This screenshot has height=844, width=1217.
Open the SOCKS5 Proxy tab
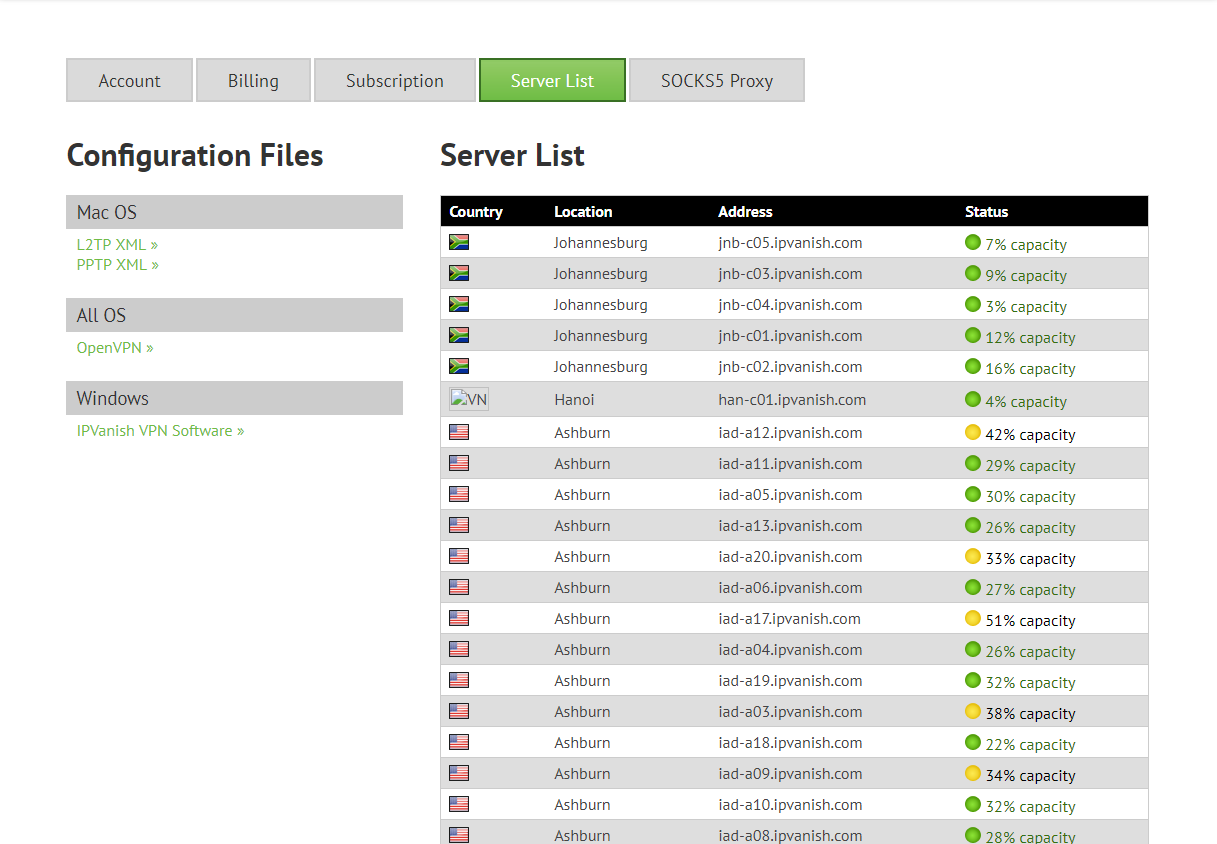(716, 80)
